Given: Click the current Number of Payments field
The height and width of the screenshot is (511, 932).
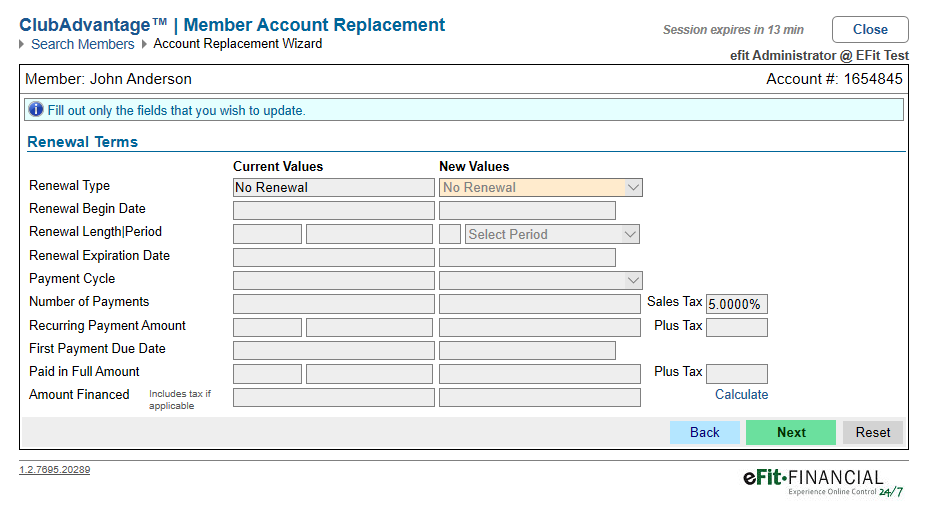Looking at the screenshot, I should pos(333,304).
